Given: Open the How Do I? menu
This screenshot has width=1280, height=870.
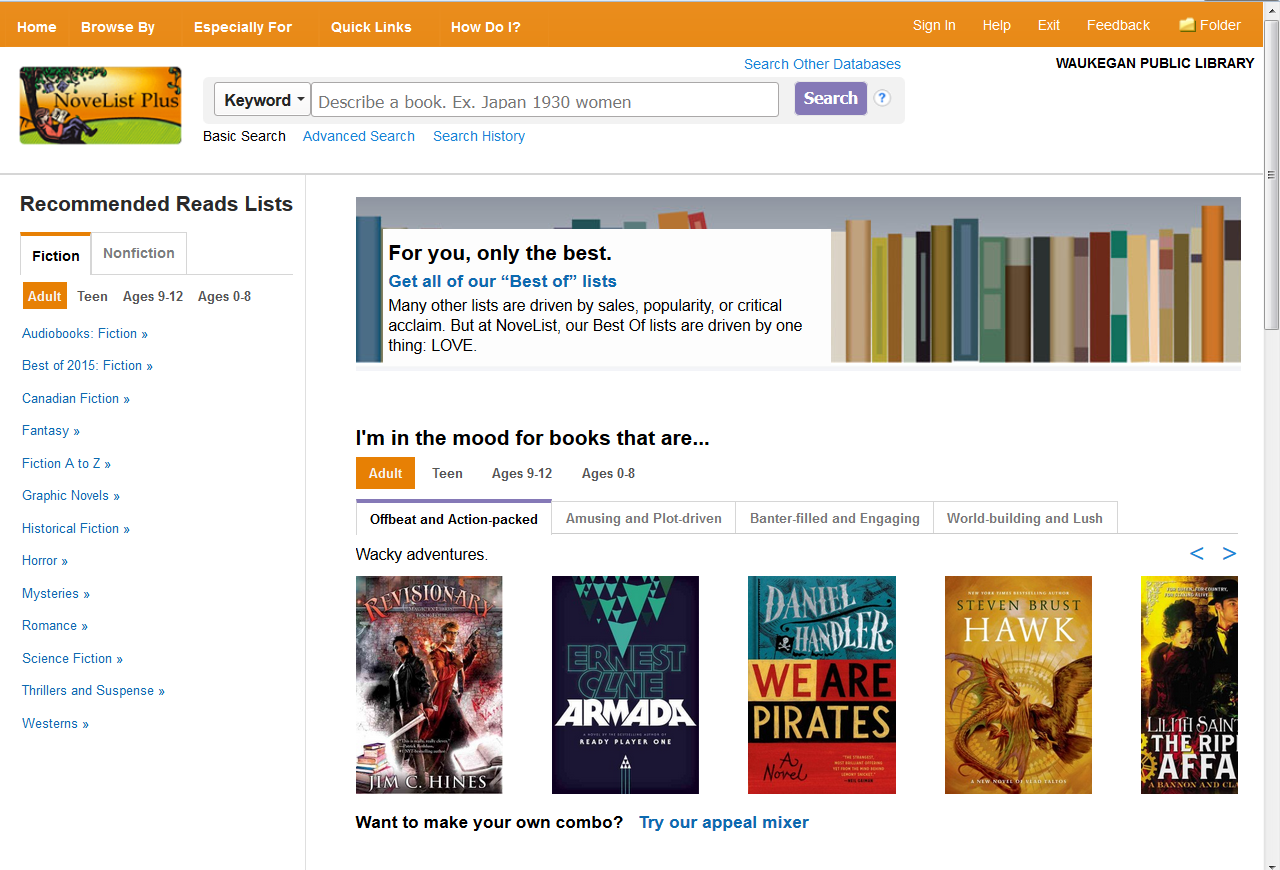Looking at the screenshot, I should pos(485,27).
